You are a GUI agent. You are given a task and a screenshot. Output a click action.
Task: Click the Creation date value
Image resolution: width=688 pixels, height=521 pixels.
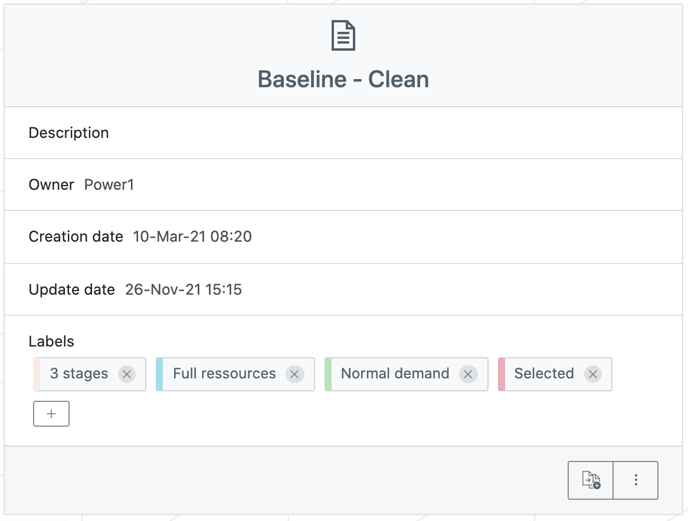pos(192,237)
